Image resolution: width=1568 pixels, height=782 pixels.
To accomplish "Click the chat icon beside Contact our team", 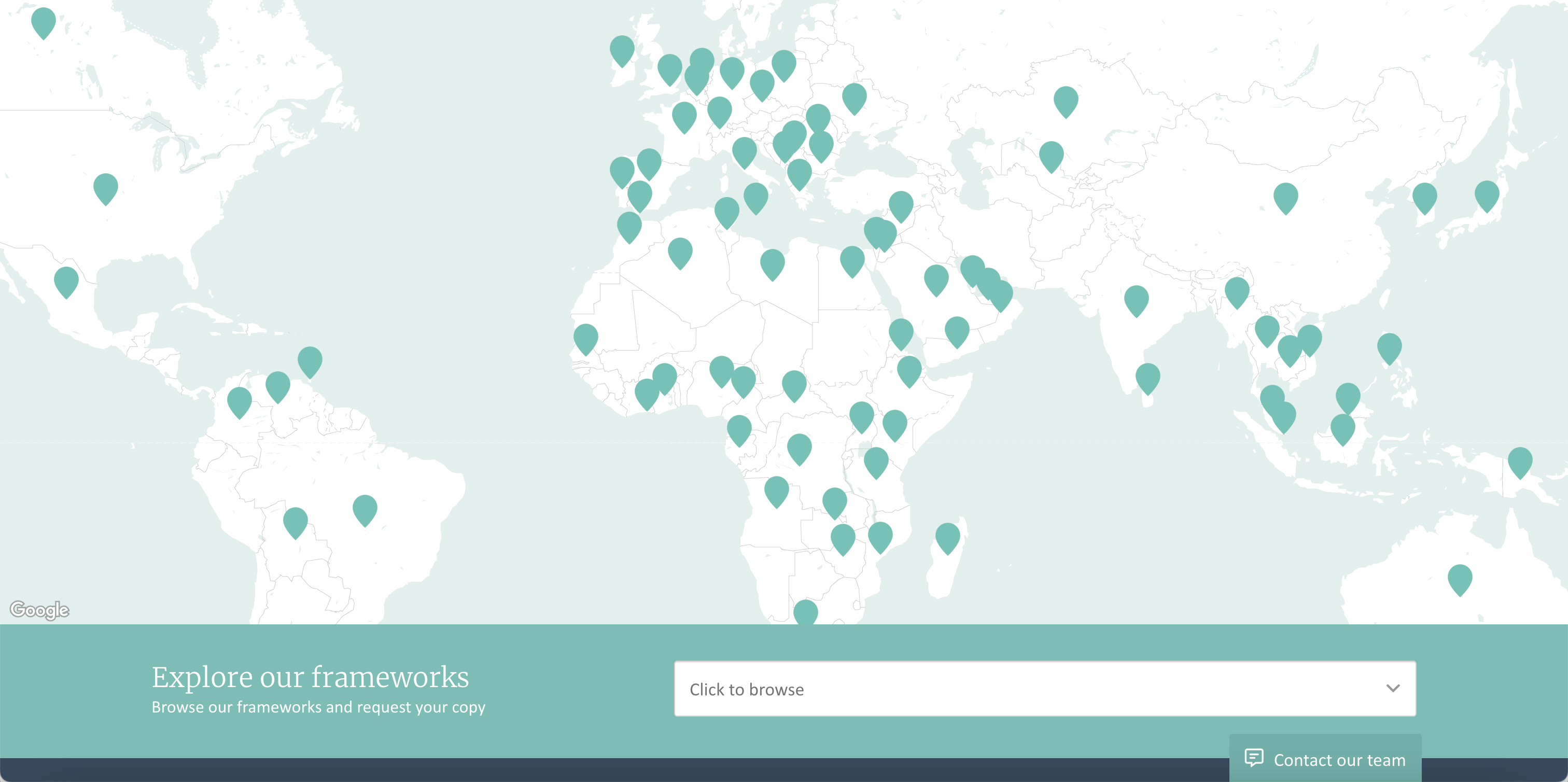I will (1254, 758).
